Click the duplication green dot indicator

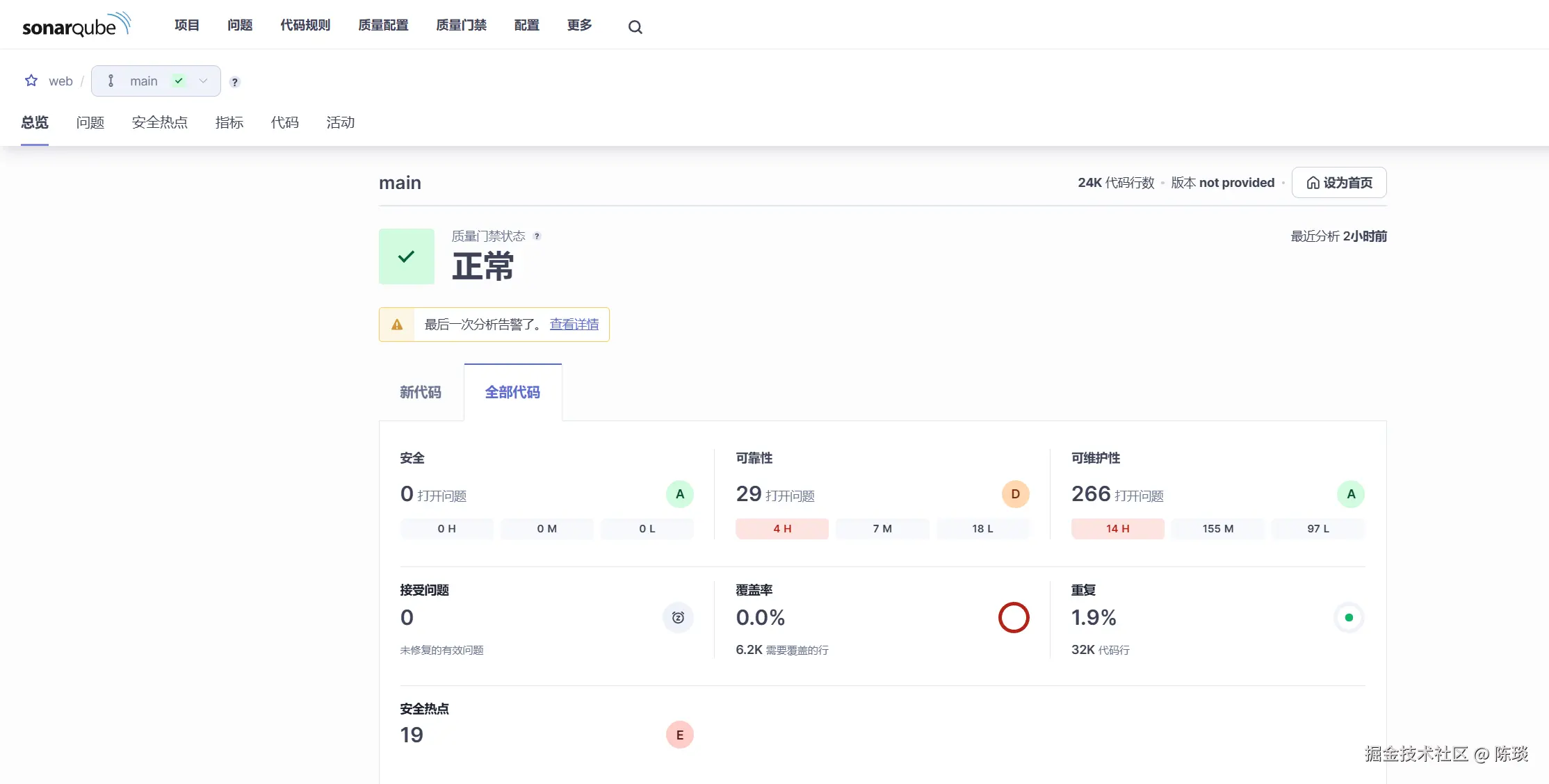pyautogui.click(x=1349, y=617)
